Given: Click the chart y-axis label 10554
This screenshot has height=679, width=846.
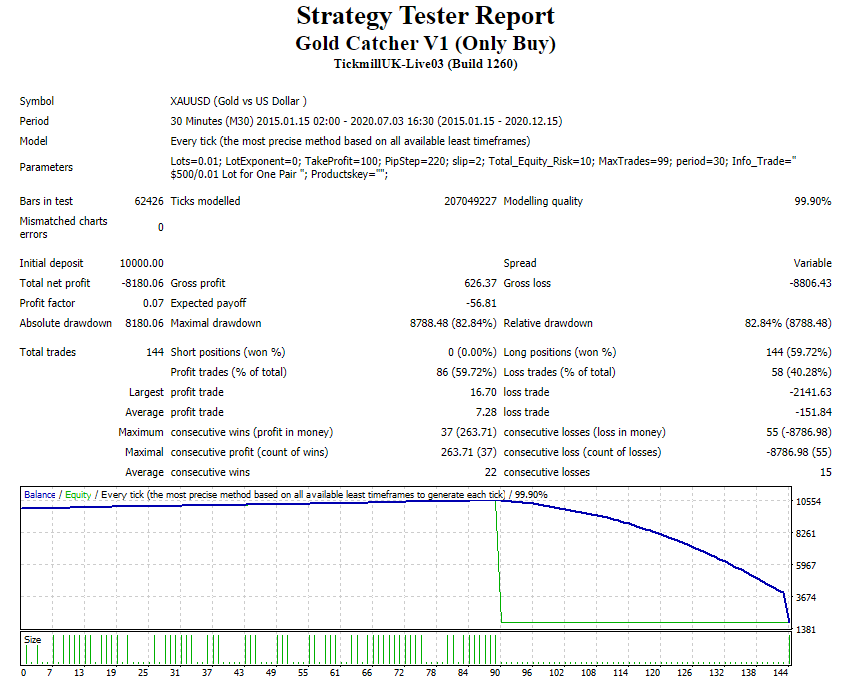Looking at the screenshot, I should 808,501.
